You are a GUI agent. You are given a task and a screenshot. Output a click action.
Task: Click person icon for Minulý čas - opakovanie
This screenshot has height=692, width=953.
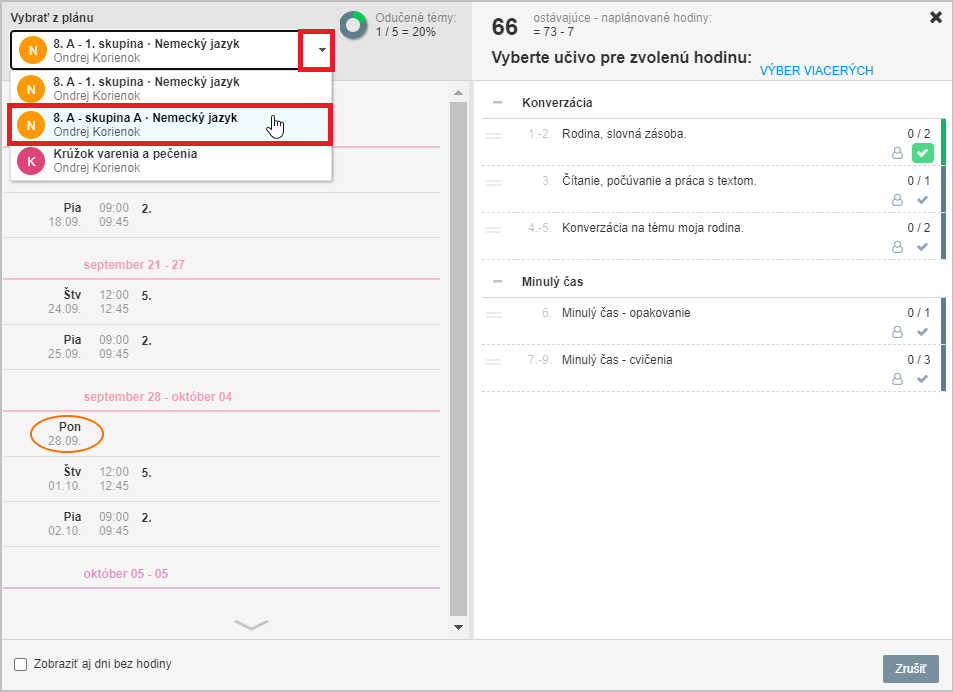pyautogui.click(x=897, y=332)
